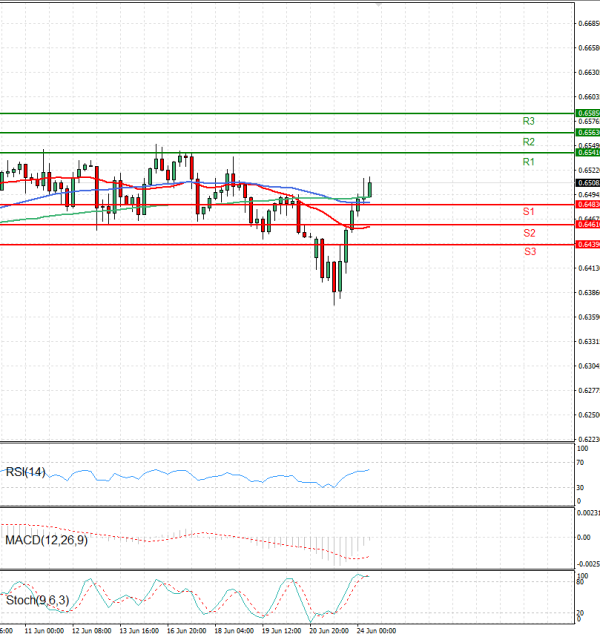600x634 pixels.
Task: Click the green 0.6585 price tag
Action: point(588,114)
